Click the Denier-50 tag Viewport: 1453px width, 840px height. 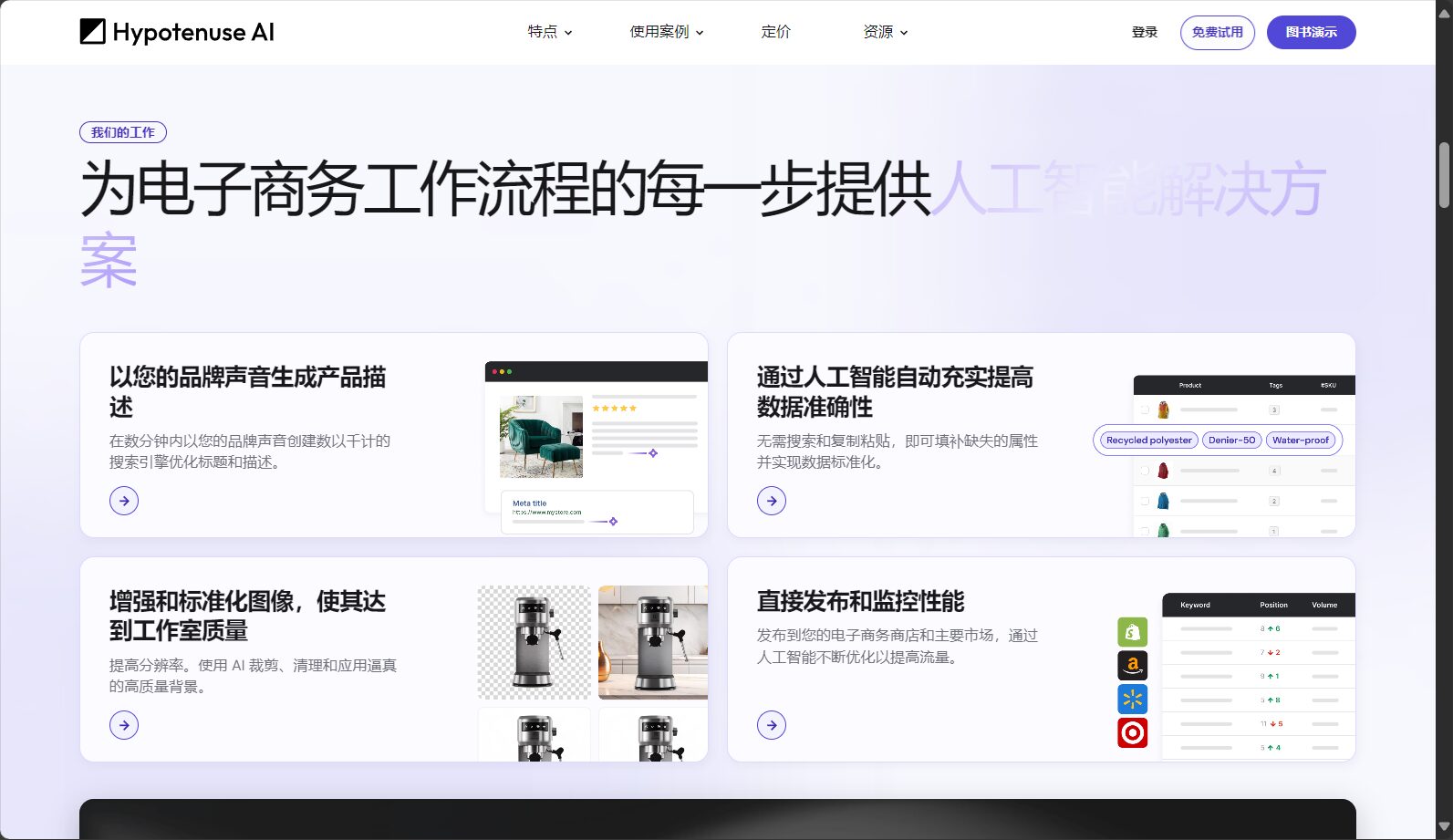click(1232, 440)
